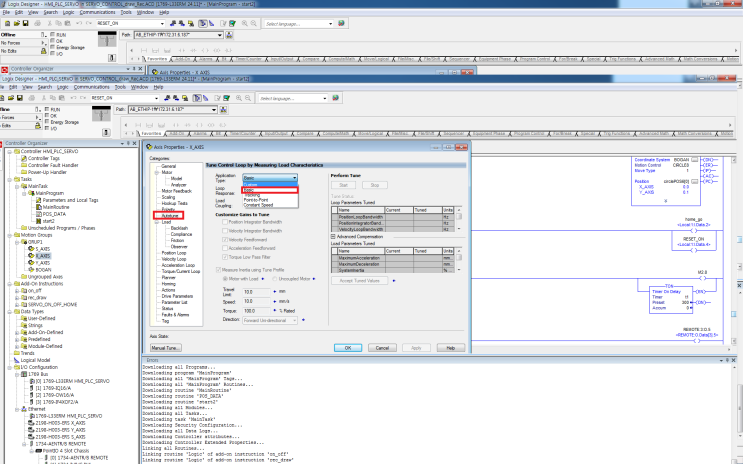Toggle Velocity Integrator Bandwidth checkbox
Viewport: 743px width, 464px height.
225,231
